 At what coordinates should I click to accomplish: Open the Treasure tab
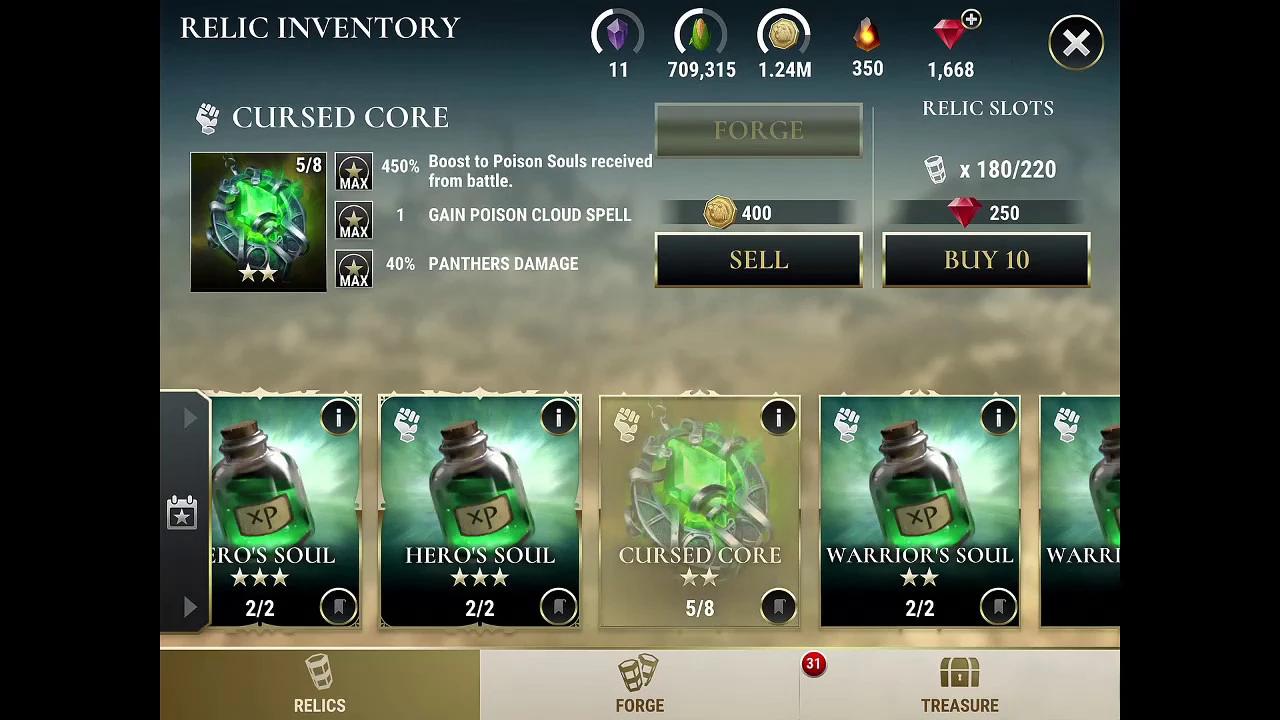(960, 685)
